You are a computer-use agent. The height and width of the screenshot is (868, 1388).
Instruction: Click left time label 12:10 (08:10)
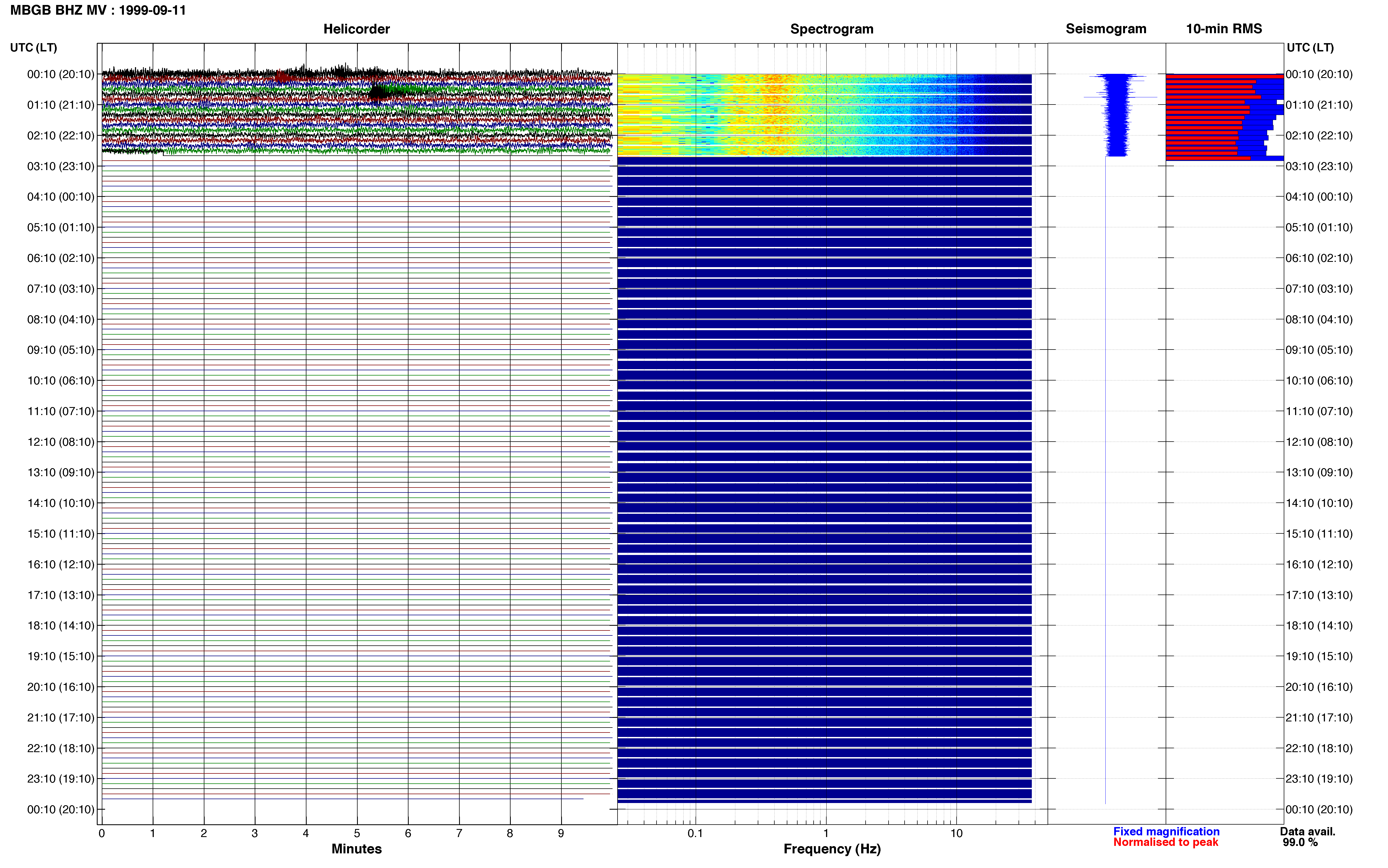pyautogui.click(x=61, y=442)
